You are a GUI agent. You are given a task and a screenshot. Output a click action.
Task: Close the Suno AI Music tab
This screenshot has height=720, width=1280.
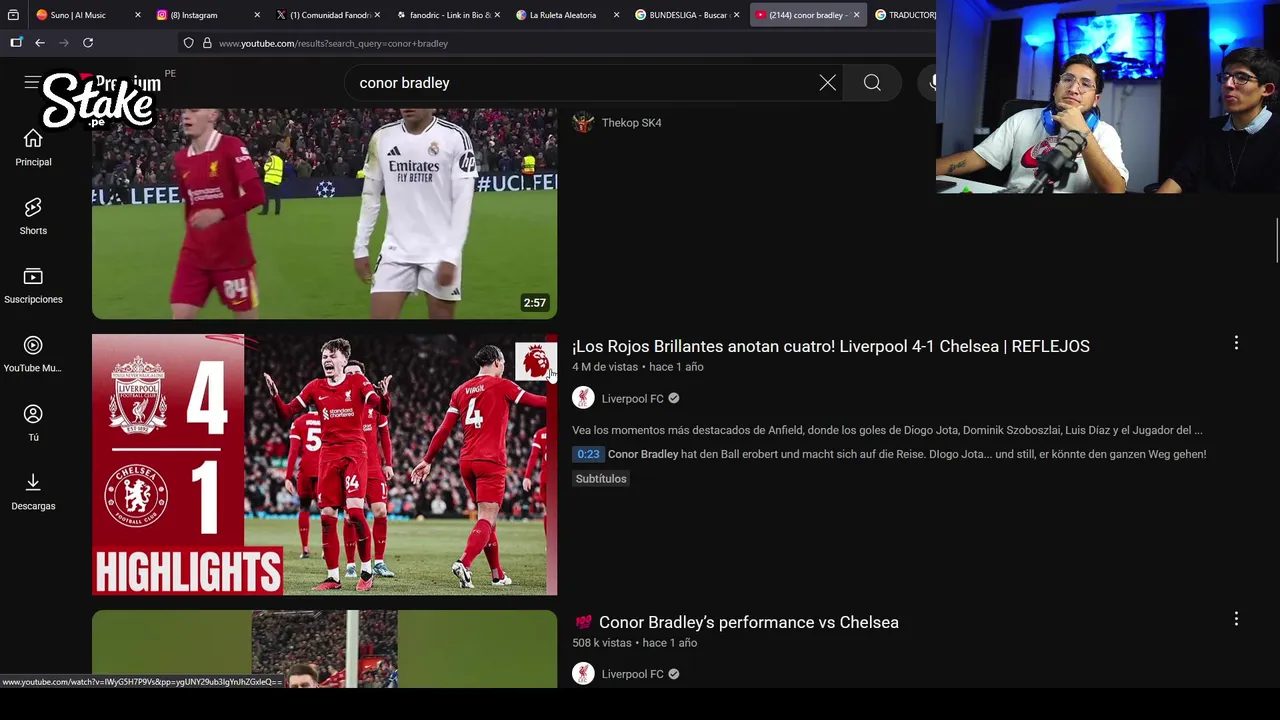pyautogui.click(x=138, y=15)
